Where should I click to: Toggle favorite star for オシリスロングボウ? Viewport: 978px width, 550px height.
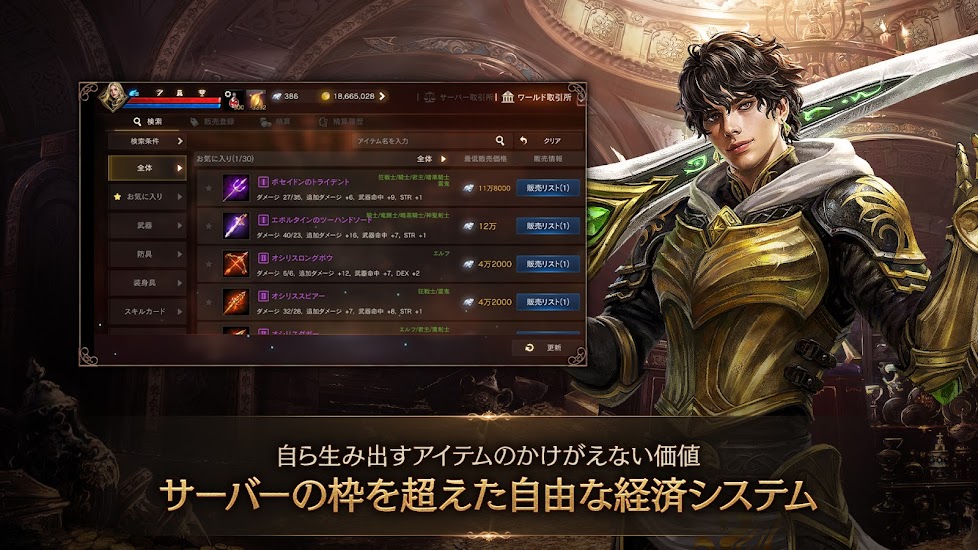tap(209, 264)
